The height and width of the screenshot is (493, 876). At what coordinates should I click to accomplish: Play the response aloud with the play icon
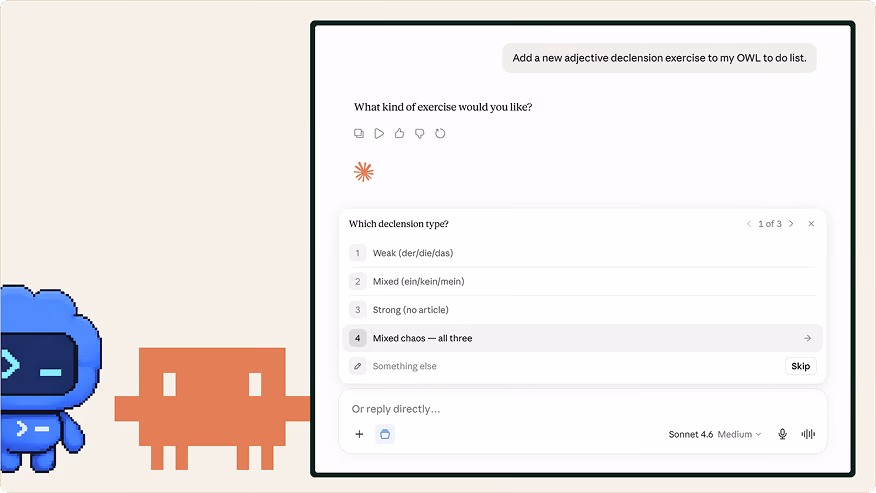[379, 134]
